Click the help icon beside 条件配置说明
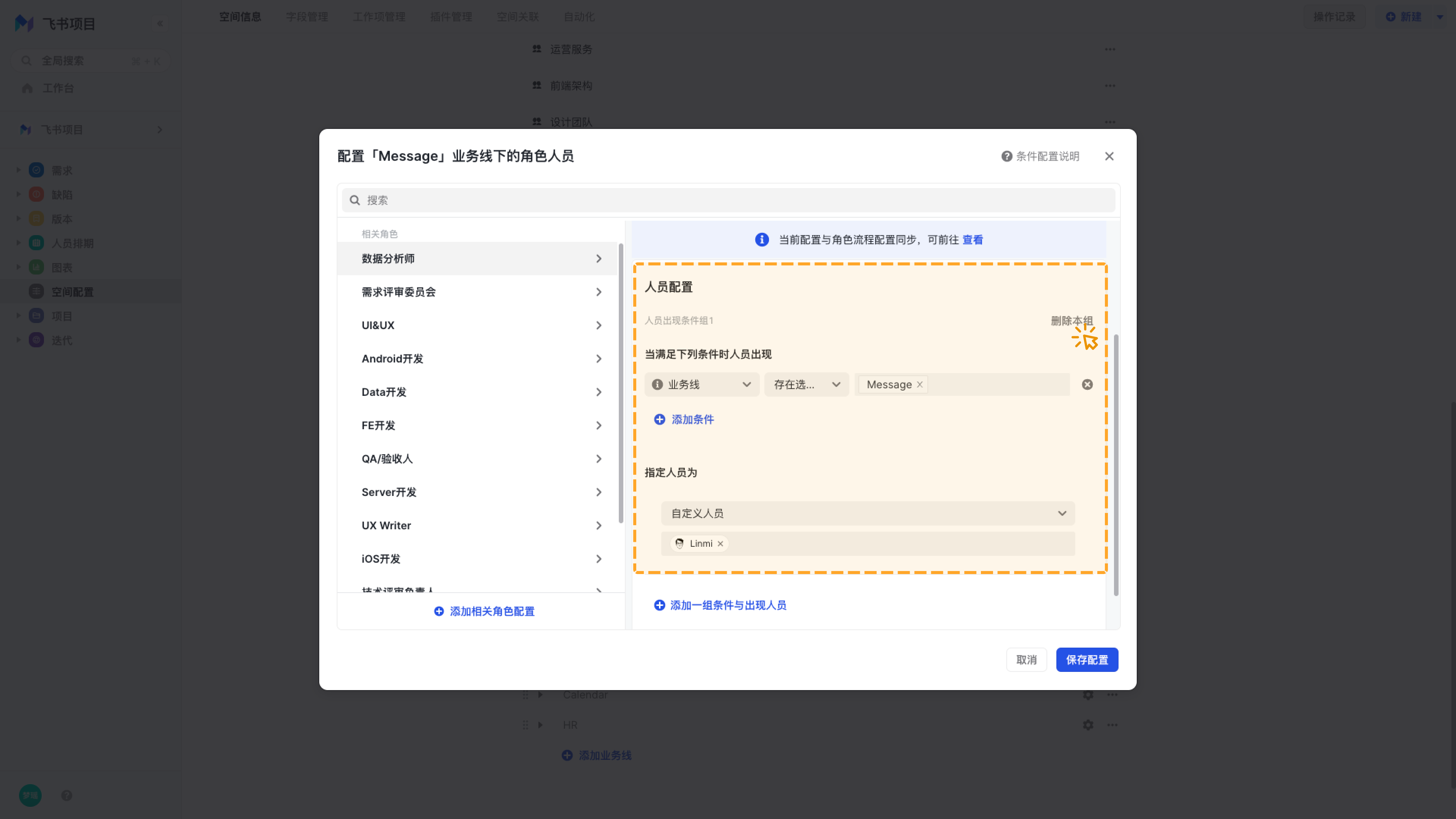Viewport: 1456px width, 819px height. pyautogui.click(x=1007, y=156)
